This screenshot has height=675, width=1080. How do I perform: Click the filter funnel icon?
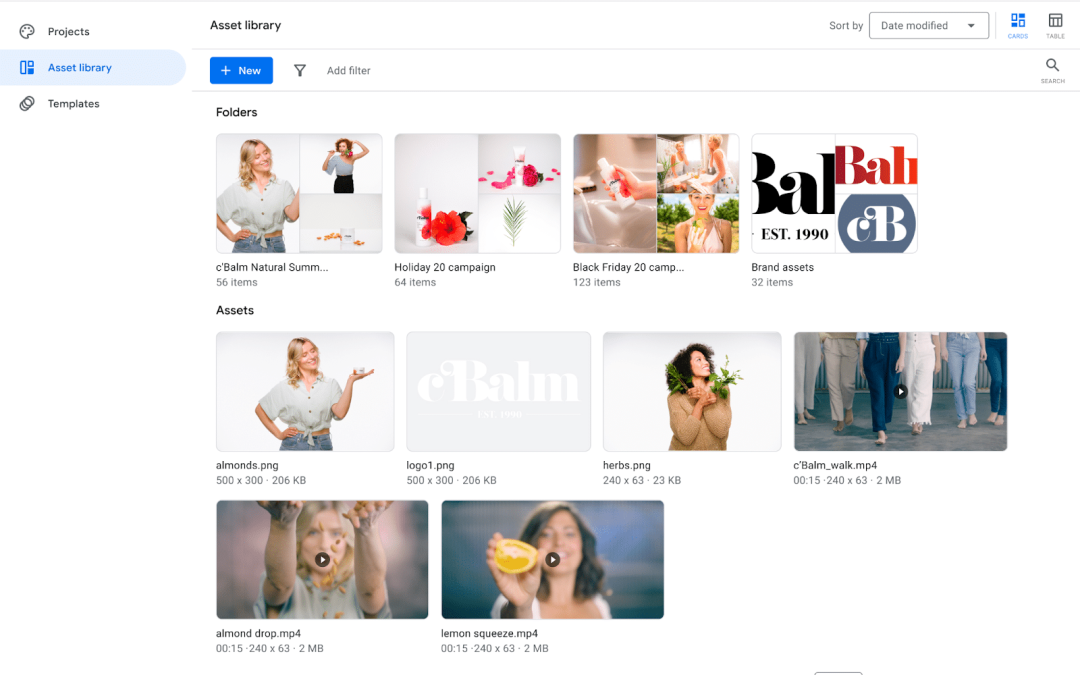tap(299, 70)
